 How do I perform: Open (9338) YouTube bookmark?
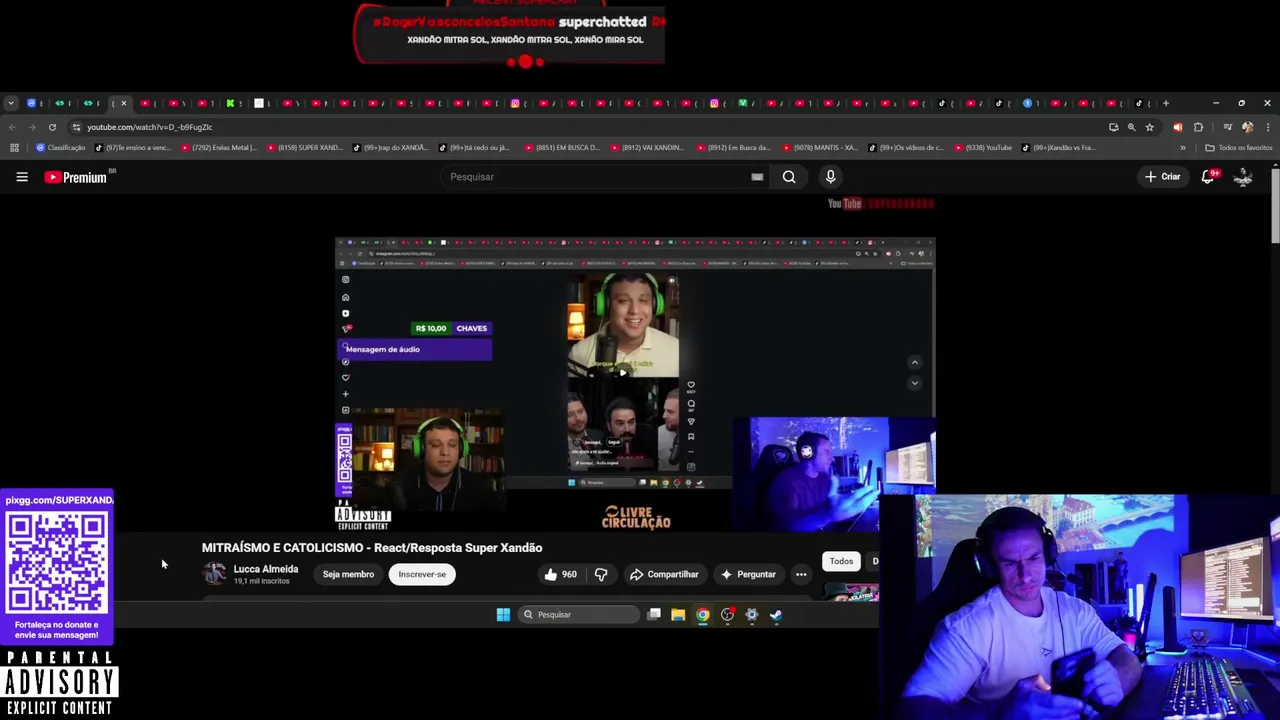[x=985, y=148]
